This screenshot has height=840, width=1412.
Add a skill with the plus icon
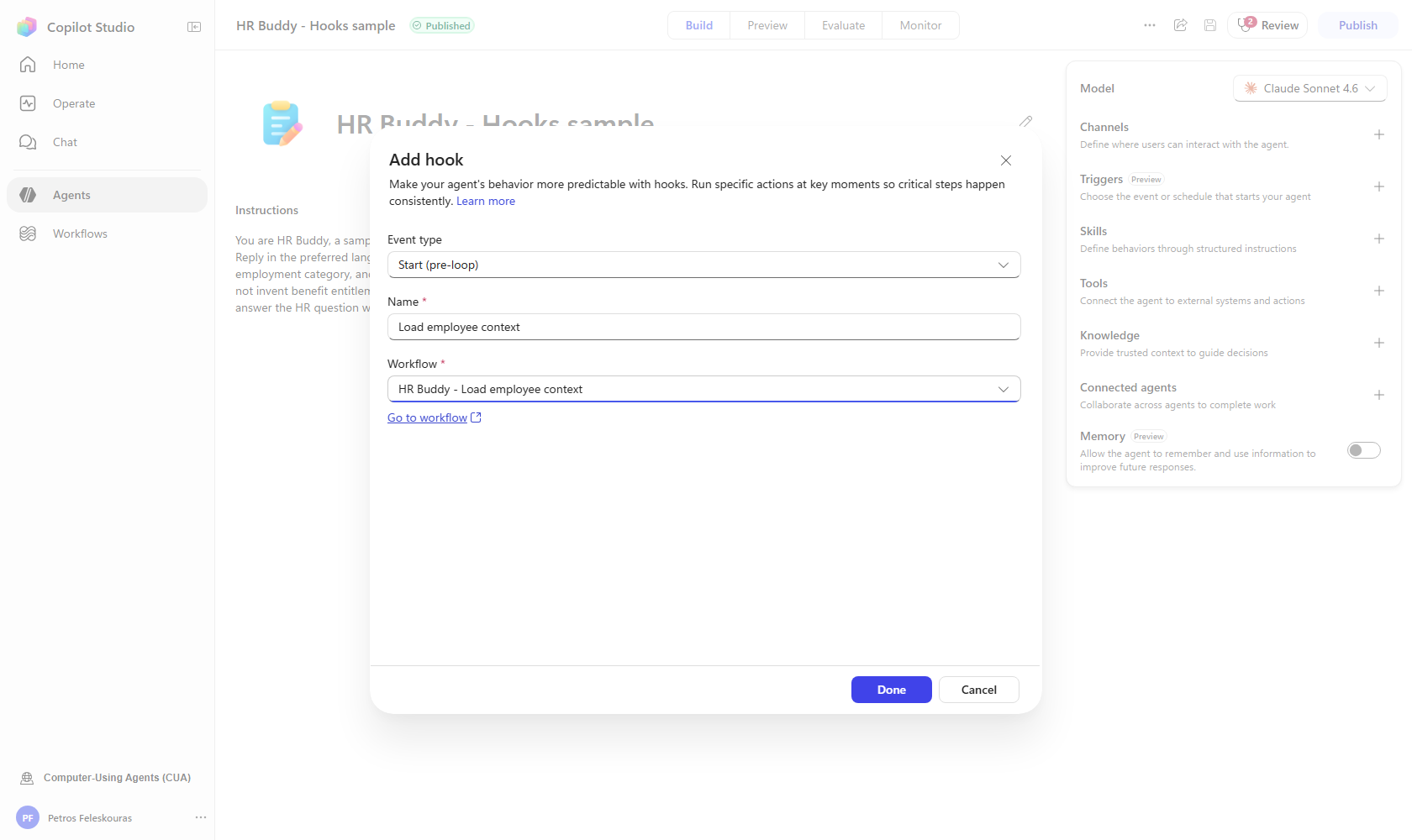(1379, 239)
